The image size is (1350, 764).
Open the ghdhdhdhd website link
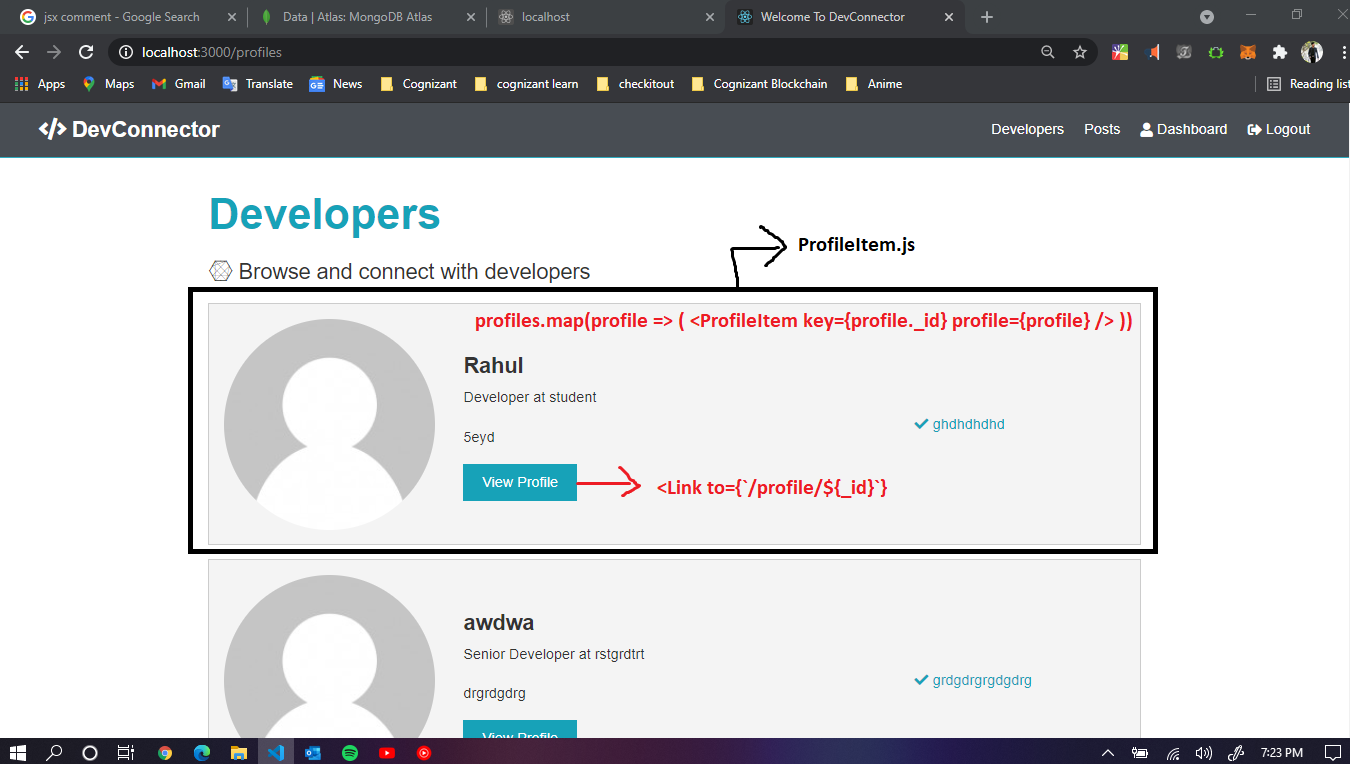(x=968, y=424)
